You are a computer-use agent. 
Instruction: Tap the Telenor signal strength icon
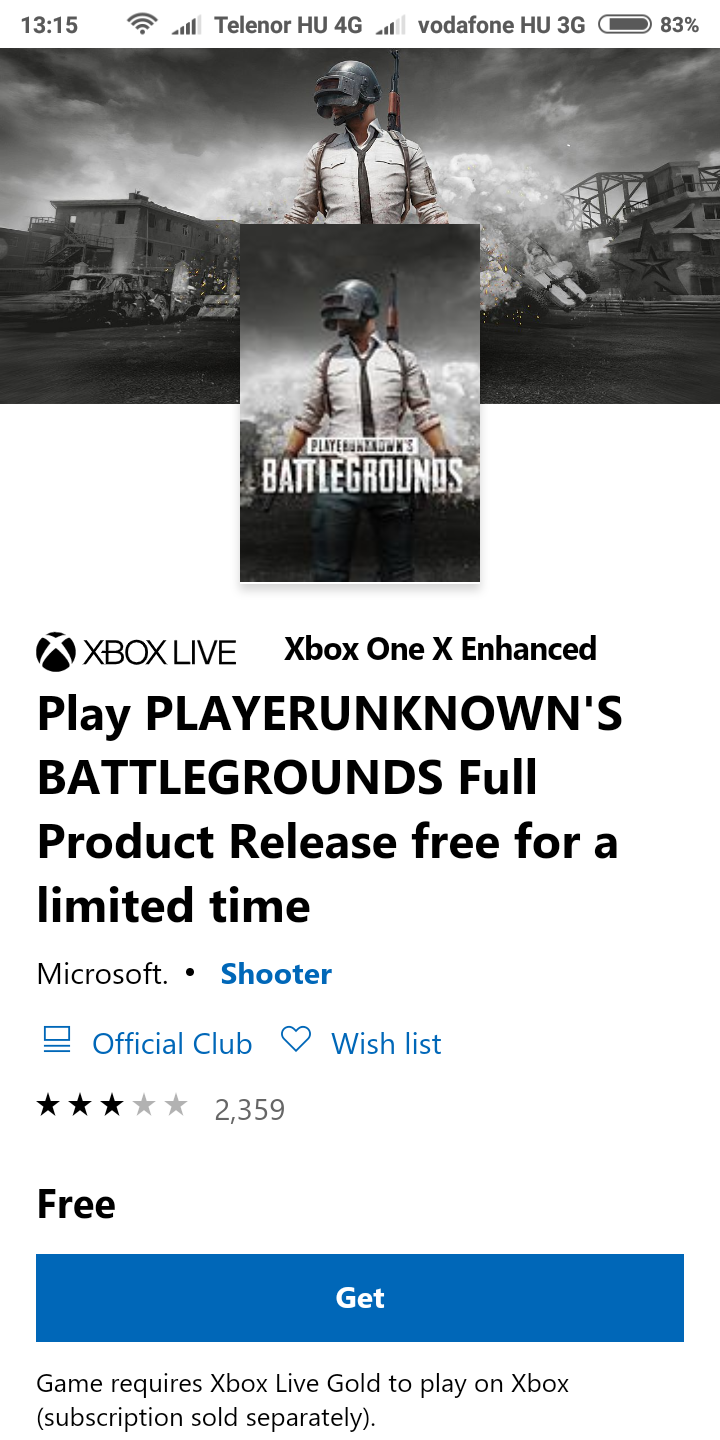[187, 24]
